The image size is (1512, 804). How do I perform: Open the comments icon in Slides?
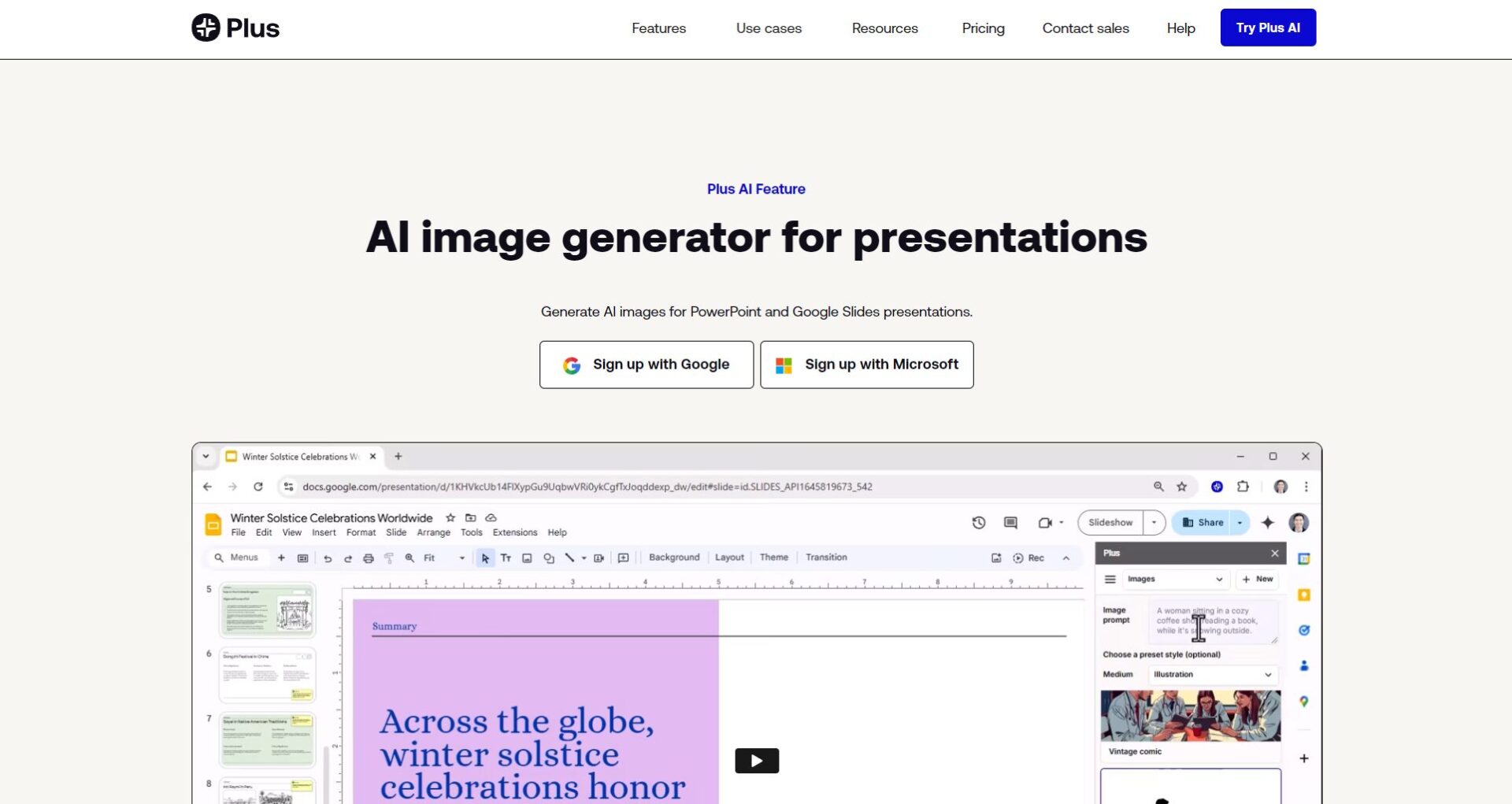coord(1010,523)
